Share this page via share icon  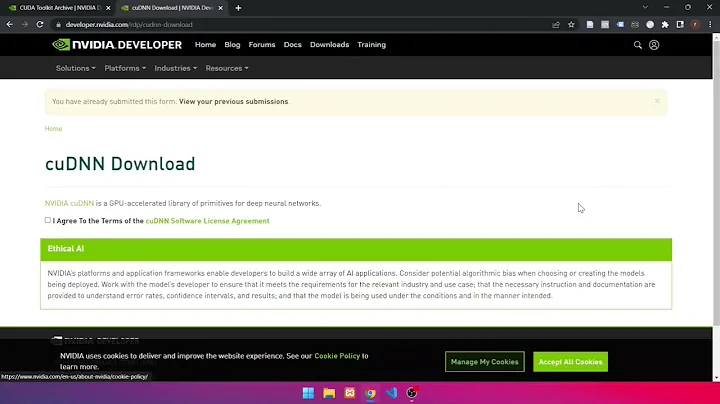pos(556,25)
